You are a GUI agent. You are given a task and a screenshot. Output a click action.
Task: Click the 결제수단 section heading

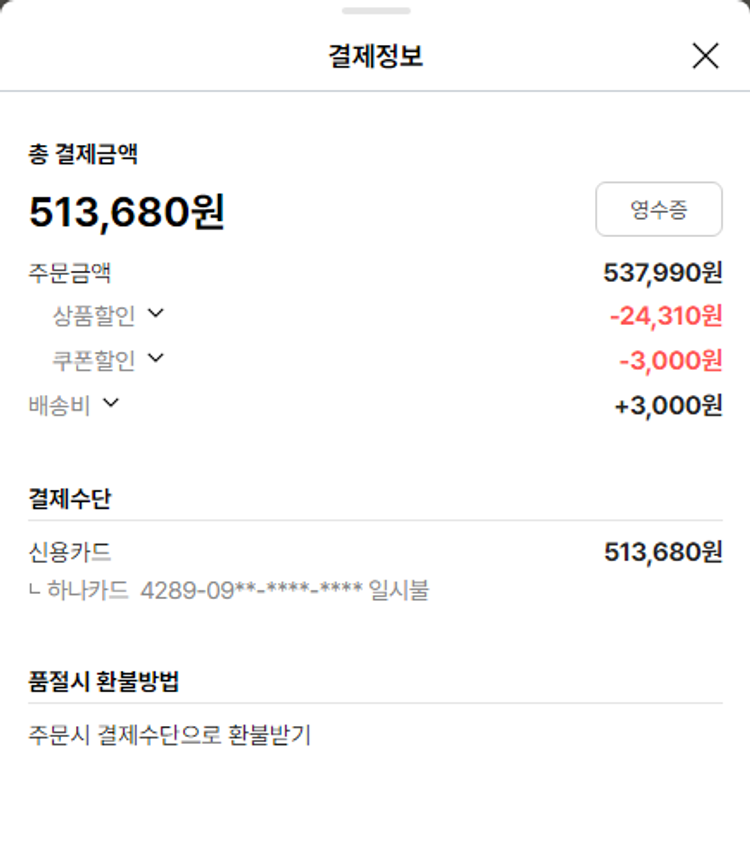coord(70,498)
